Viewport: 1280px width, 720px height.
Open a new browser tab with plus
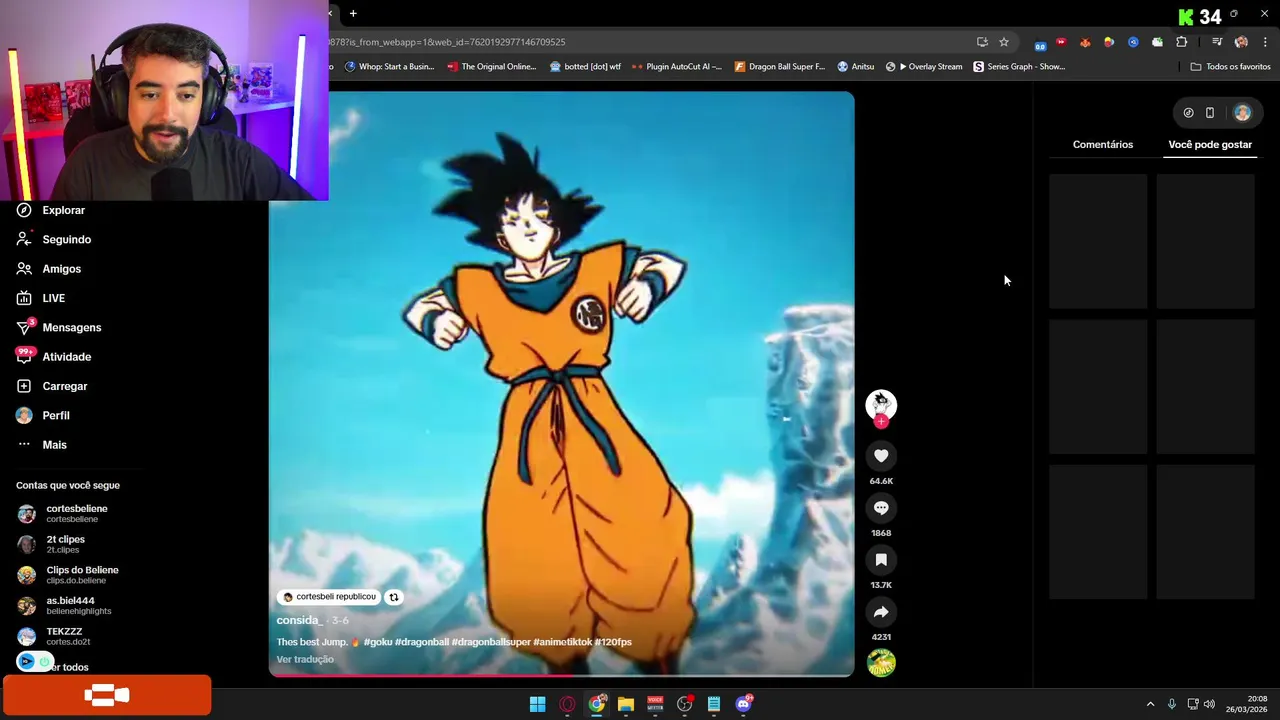(x=353, y=14)
